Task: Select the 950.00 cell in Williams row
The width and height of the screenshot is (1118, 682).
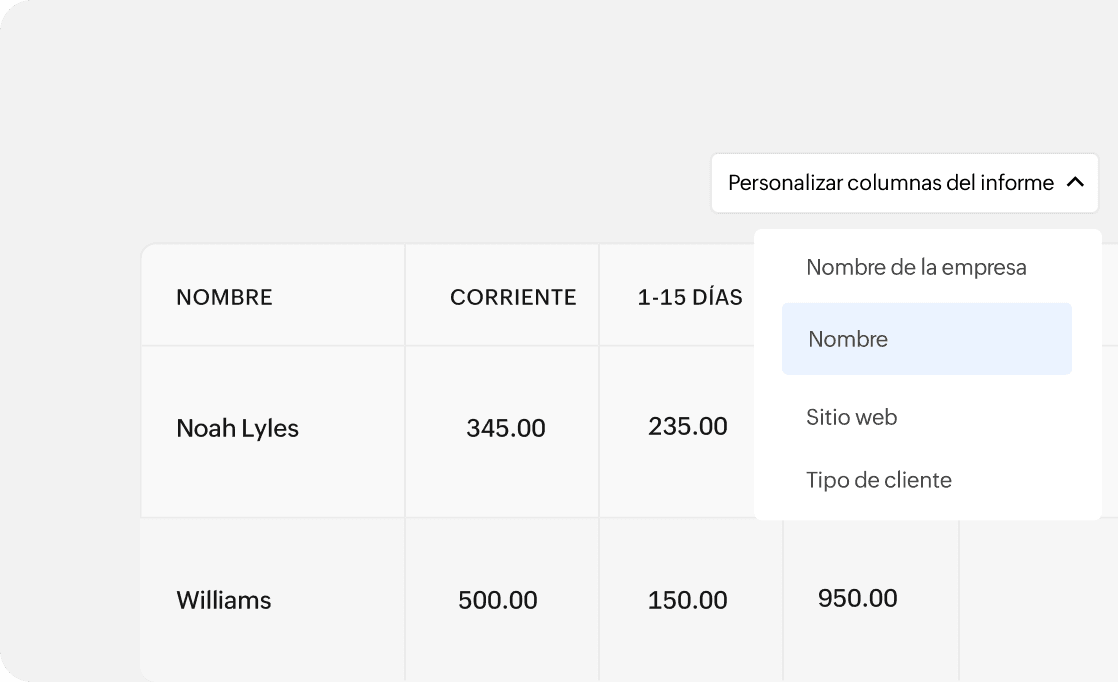Action: (x=858, y=598)
